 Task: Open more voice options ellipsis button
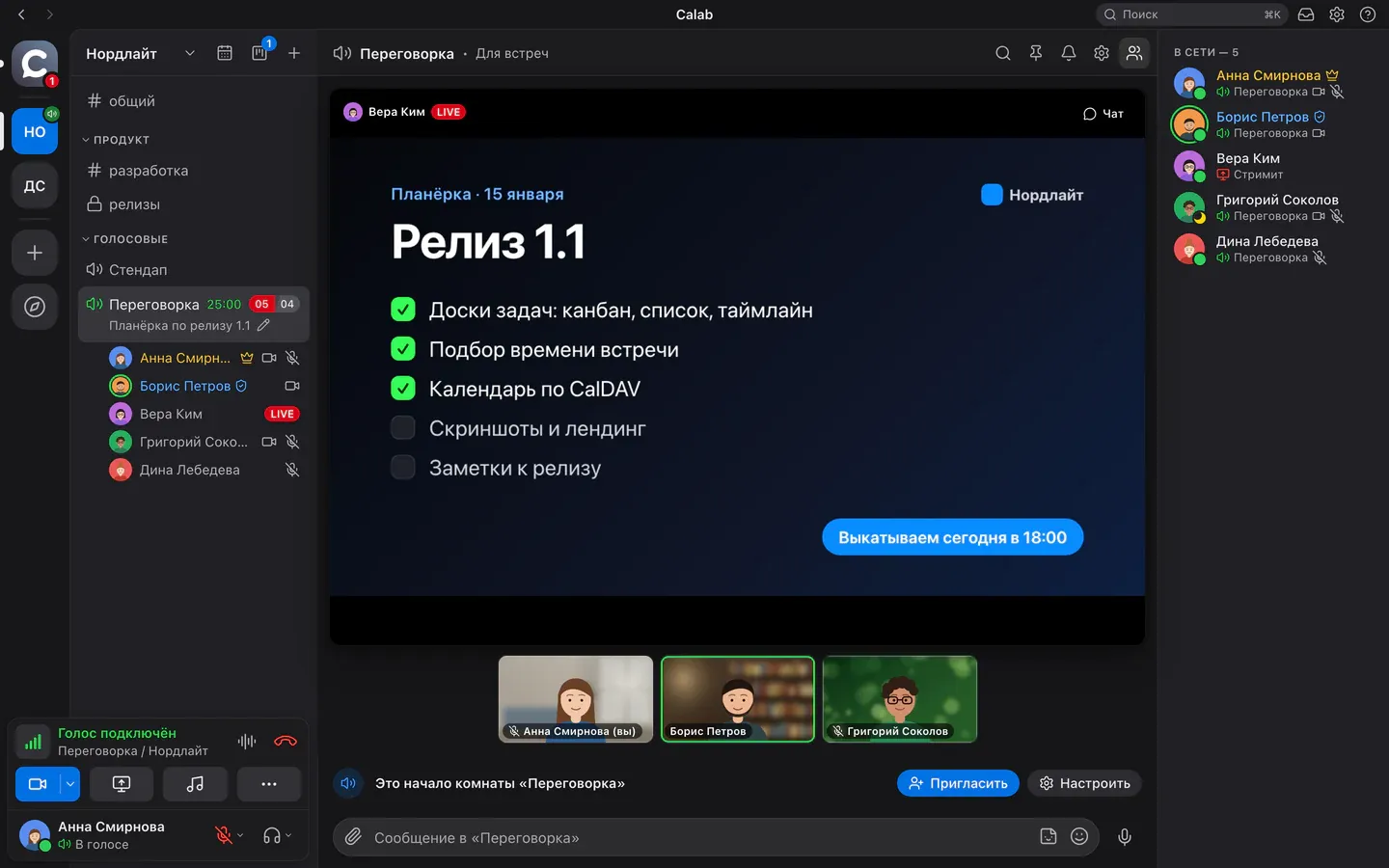point(269,784)
